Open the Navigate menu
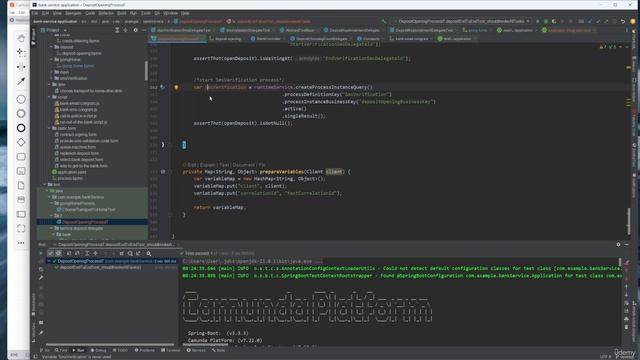This screenshot has height=360, width=640. pos(73,13)
